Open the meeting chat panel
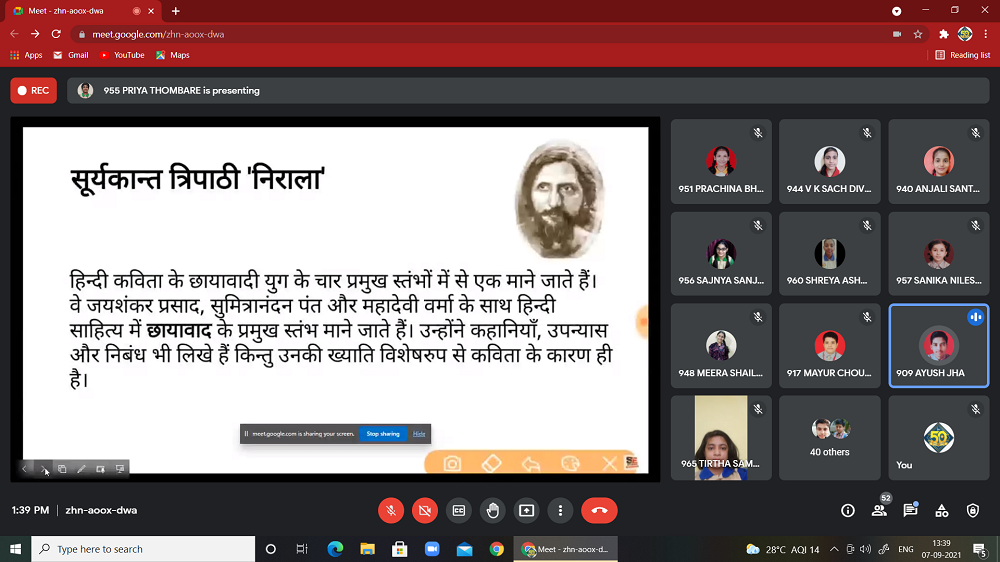The width and height of the screenshot is (1000, 562). point(910,510)
